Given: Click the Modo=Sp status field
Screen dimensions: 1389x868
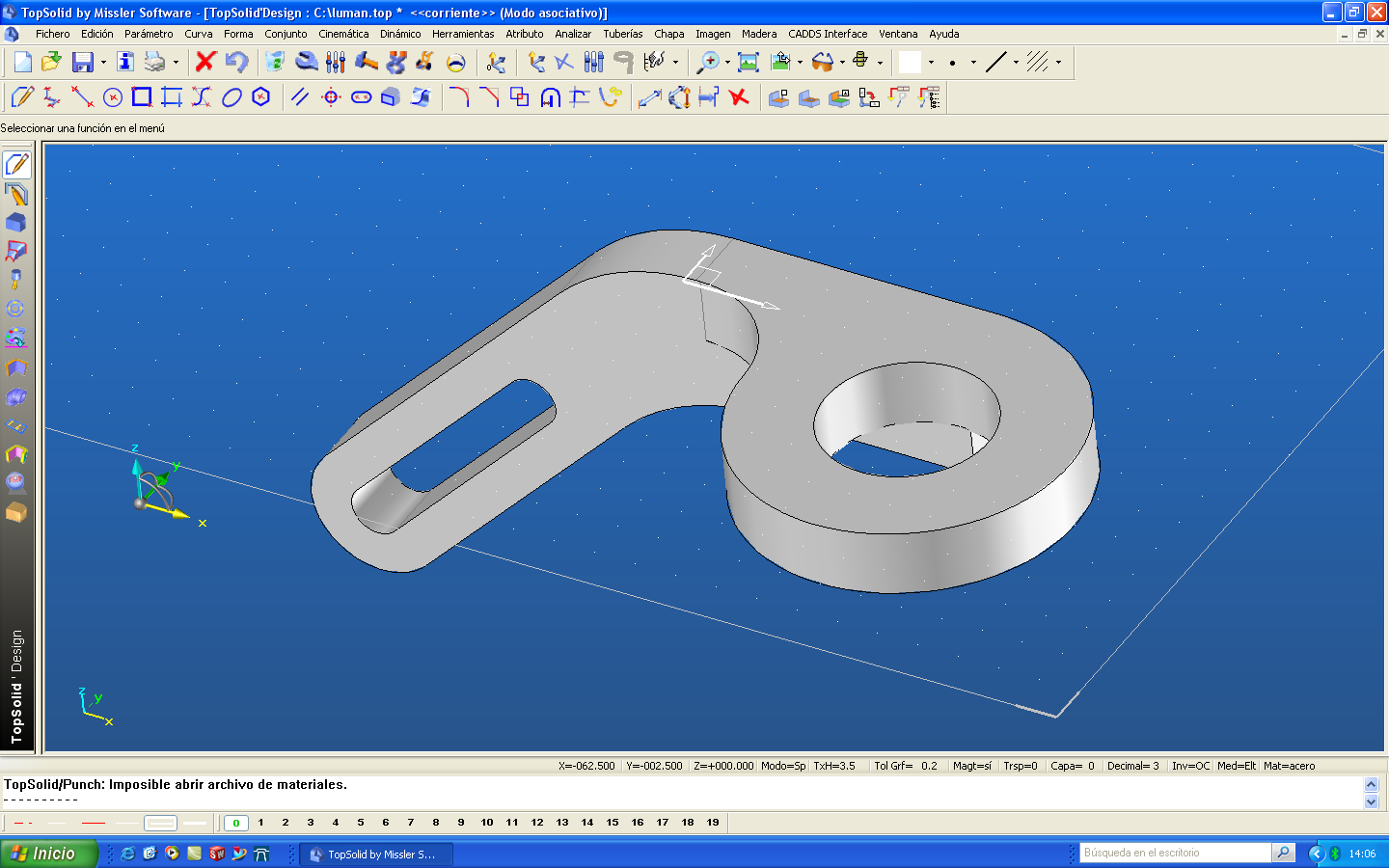Looking at the screenshot, I should coord(783,766).
